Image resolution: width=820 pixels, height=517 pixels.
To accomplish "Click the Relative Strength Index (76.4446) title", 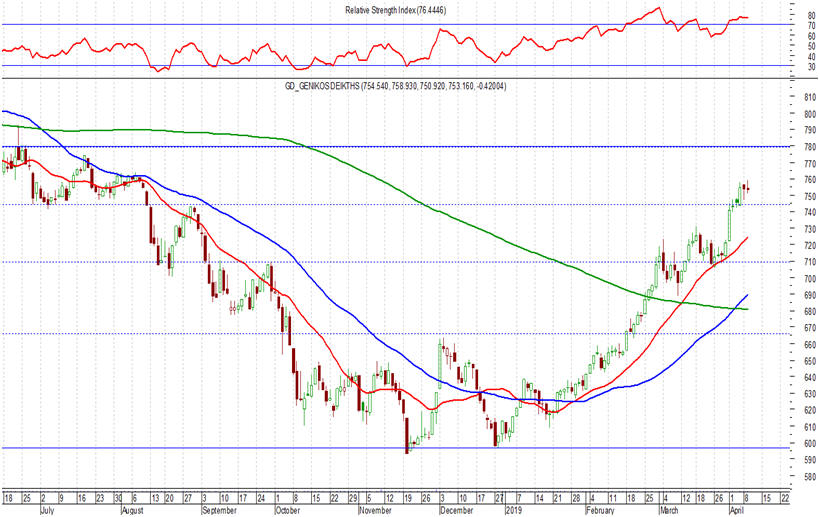I will click(395, 10).
